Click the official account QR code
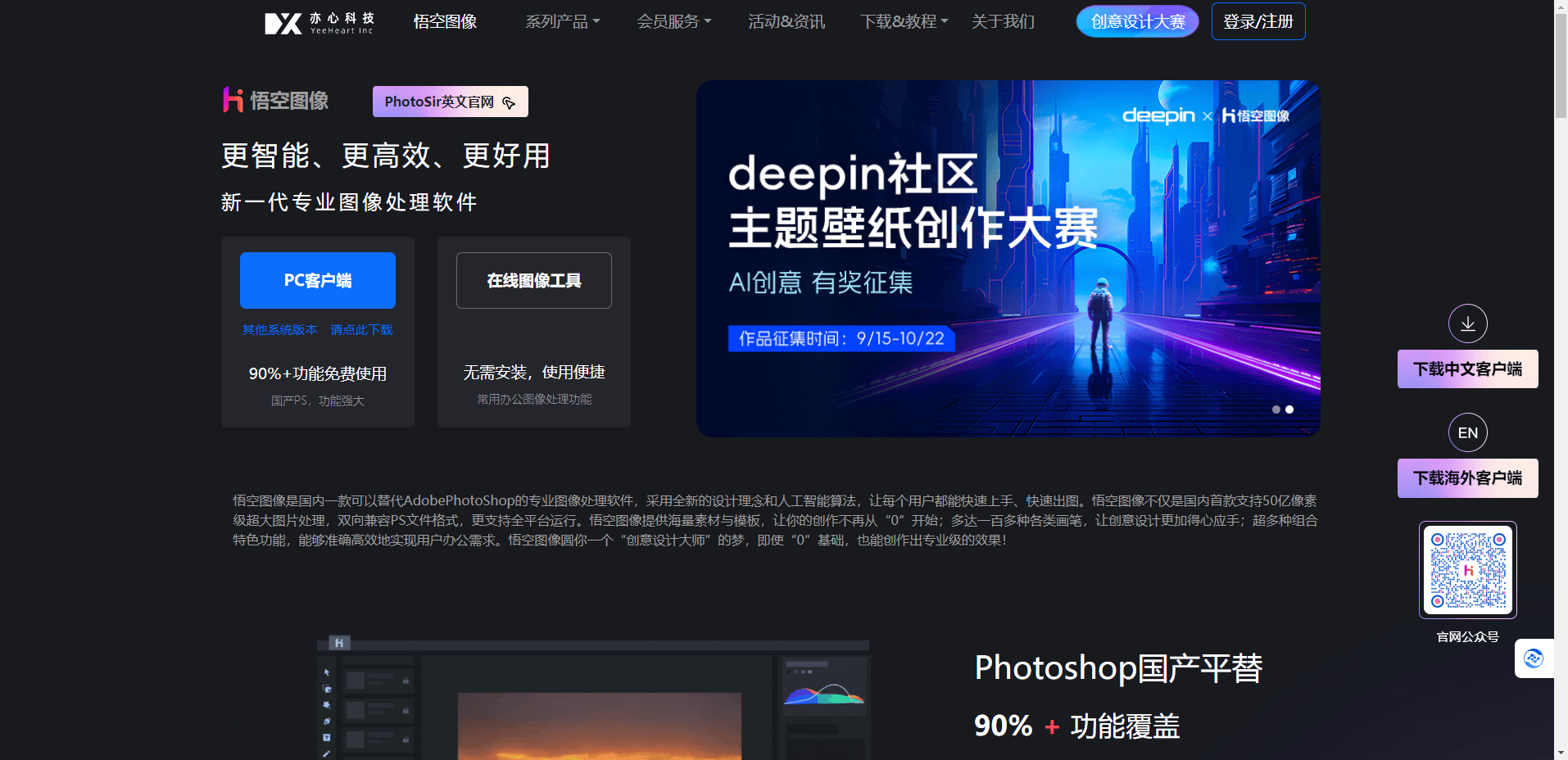The height and width of the screenshot is (760, 1568). (x=1467, y=570)
